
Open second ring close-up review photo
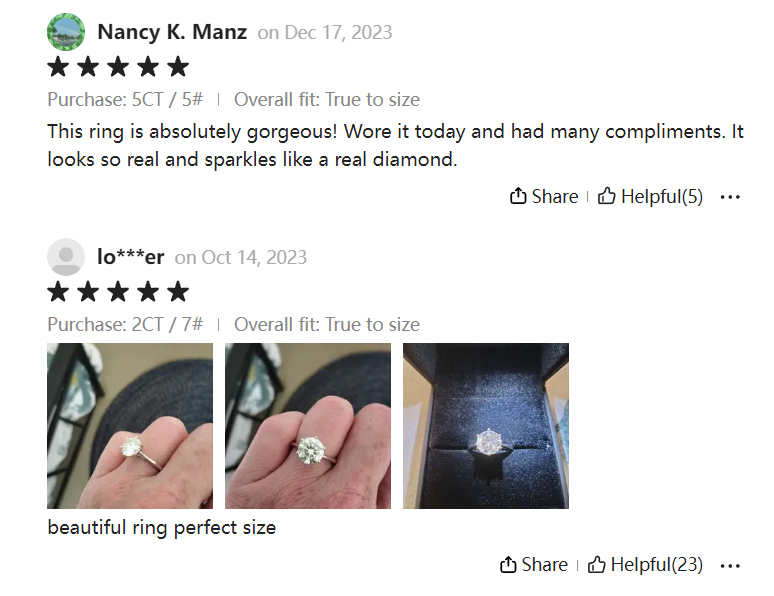point(308,426)
